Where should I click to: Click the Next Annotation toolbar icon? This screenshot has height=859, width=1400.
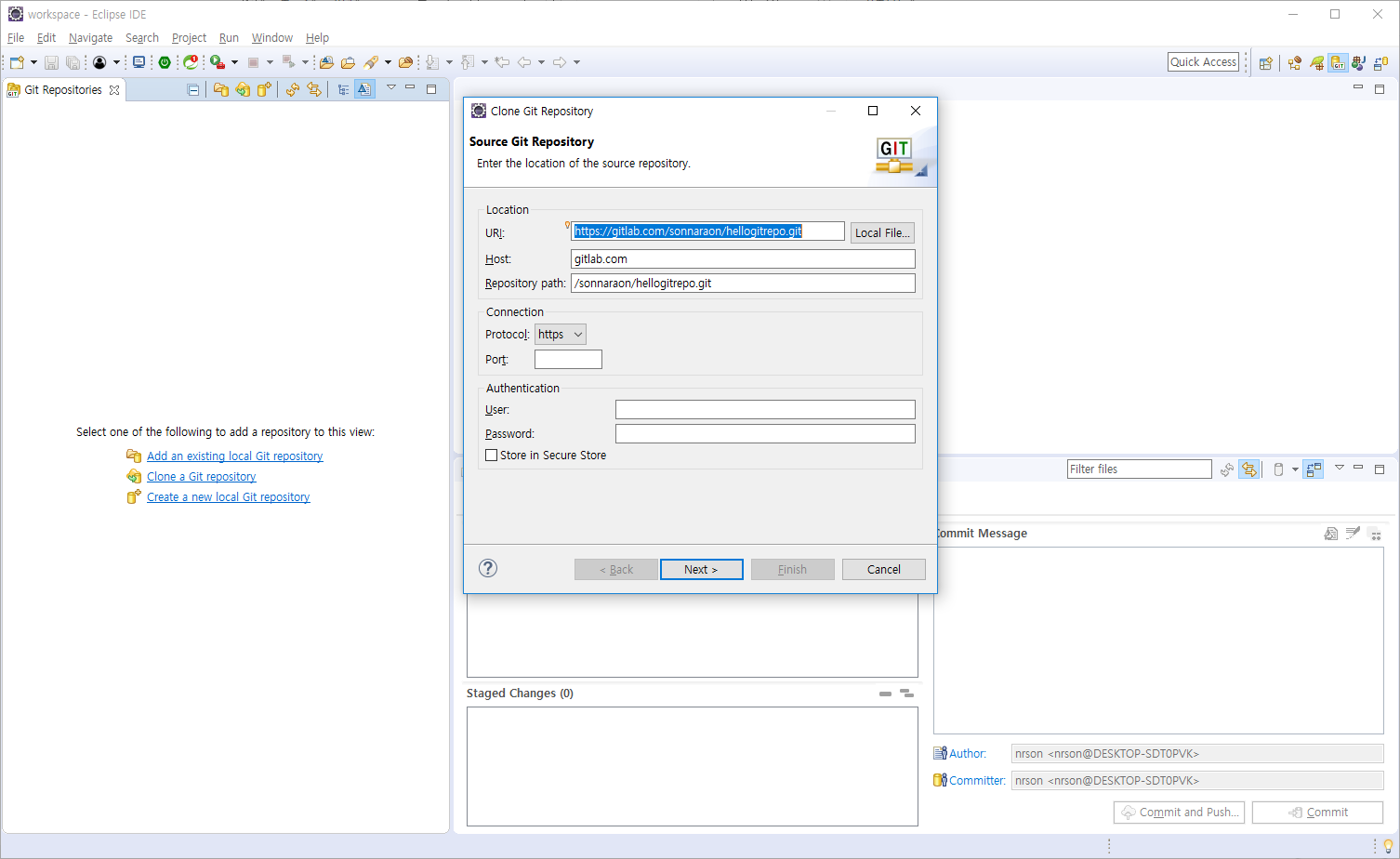432,62
